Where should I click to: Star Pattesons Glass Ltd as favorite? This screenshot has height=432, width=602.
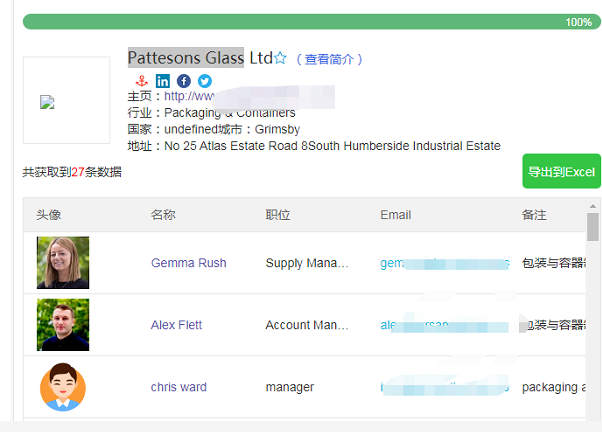tap(280, 58)
